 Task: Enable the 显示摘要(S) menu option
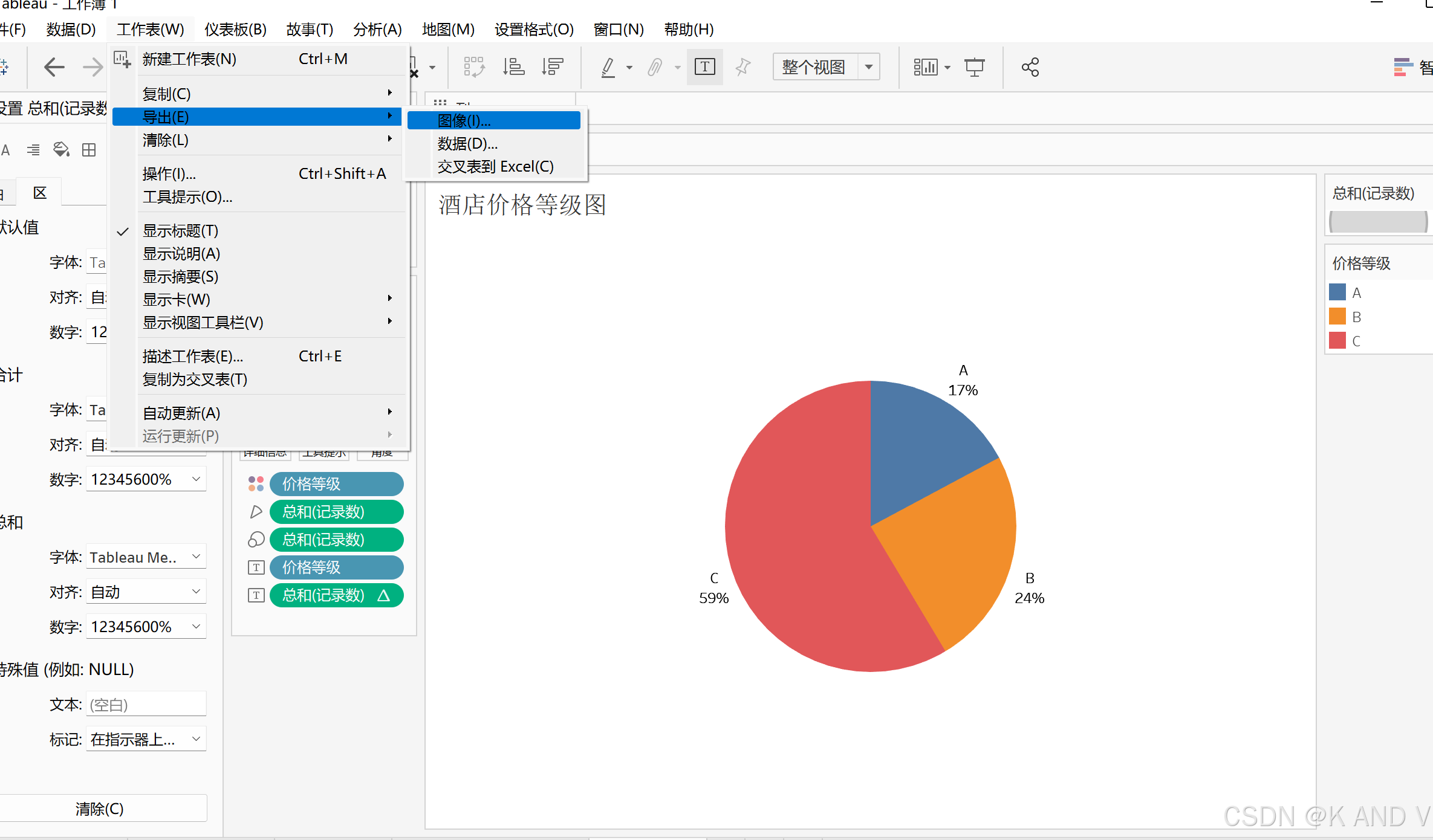pos(180,277)
